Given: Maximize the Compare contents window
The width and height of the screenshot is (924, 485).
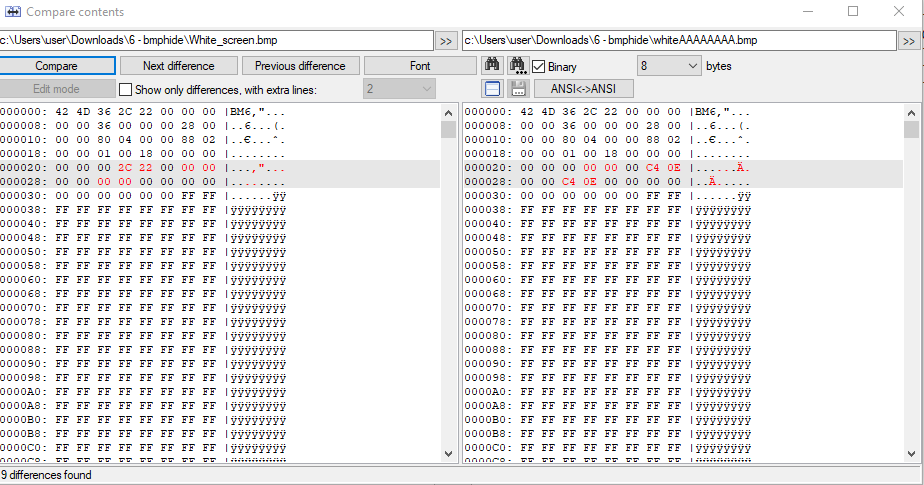Looking at the screenshot, I should click(x=853, y=11).
